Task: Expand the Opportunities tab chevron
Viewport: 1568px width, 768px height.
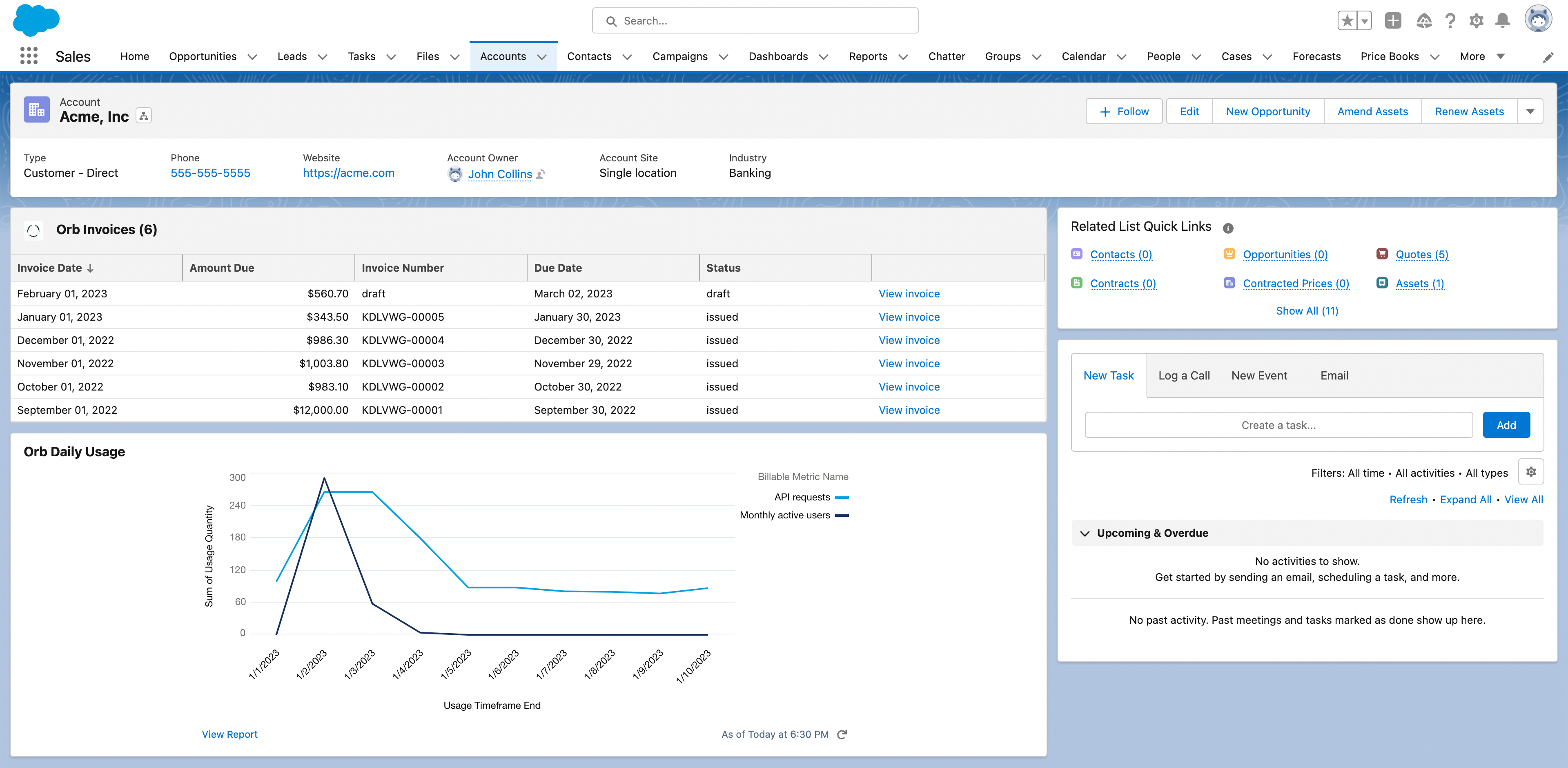Action: (252, 57)
